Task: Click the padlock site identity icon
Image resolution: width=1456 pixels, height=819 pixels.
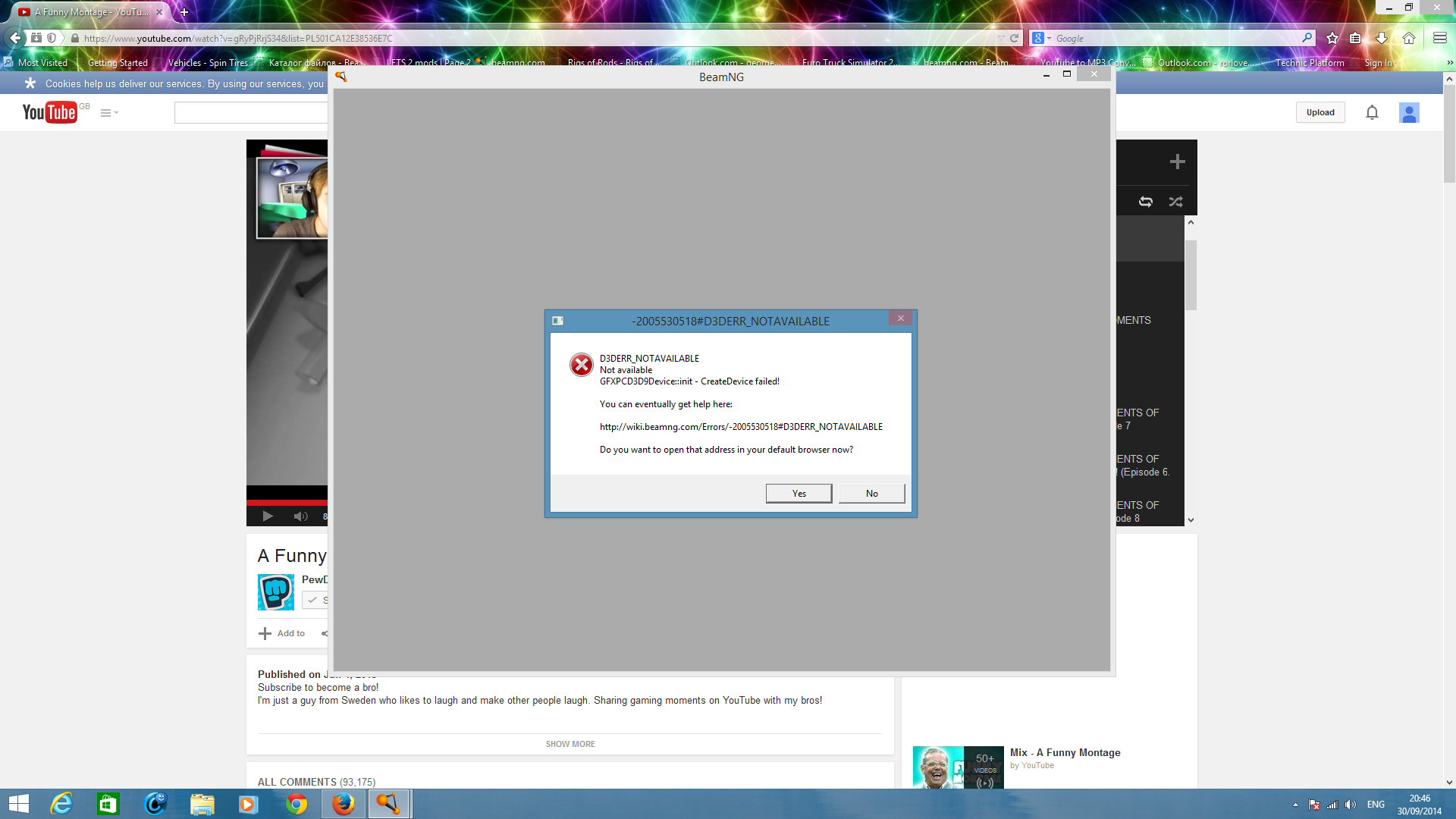Action: tap(74, 38)
